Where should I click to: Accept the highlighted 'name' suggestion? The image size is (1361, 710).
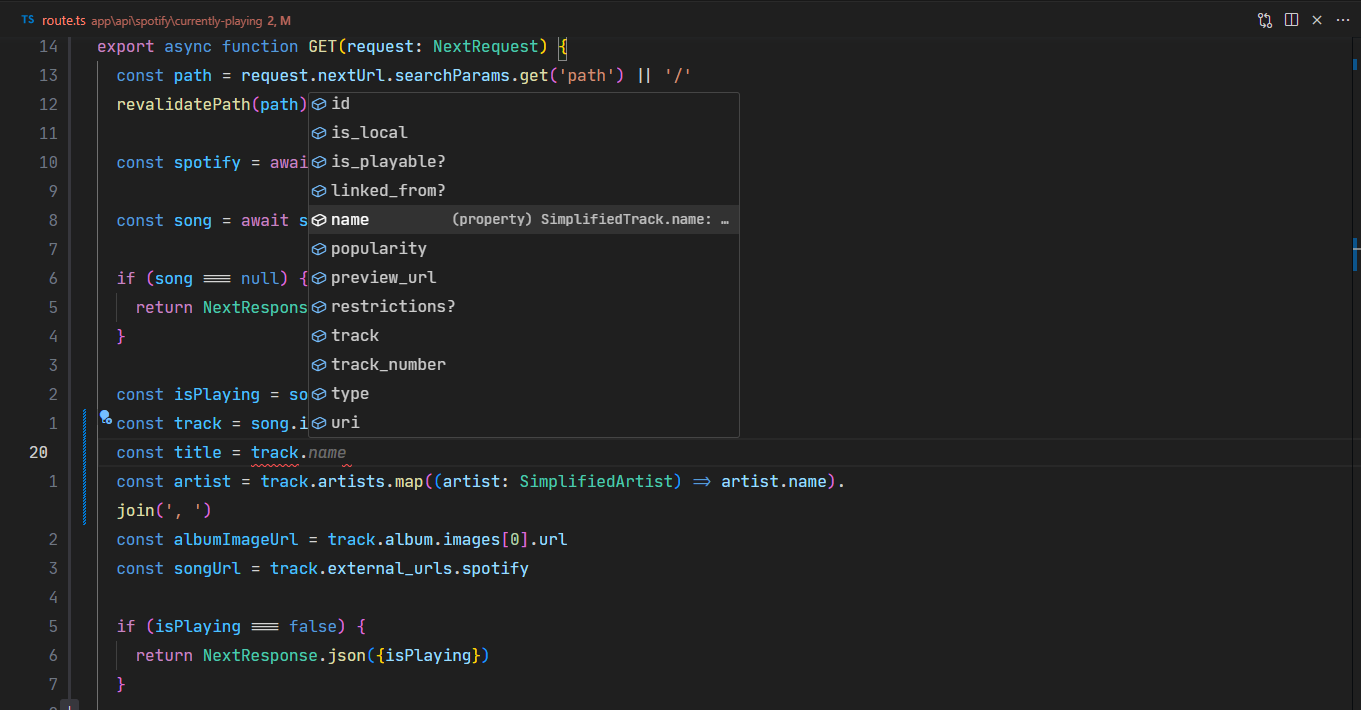[x=523, y=220]
